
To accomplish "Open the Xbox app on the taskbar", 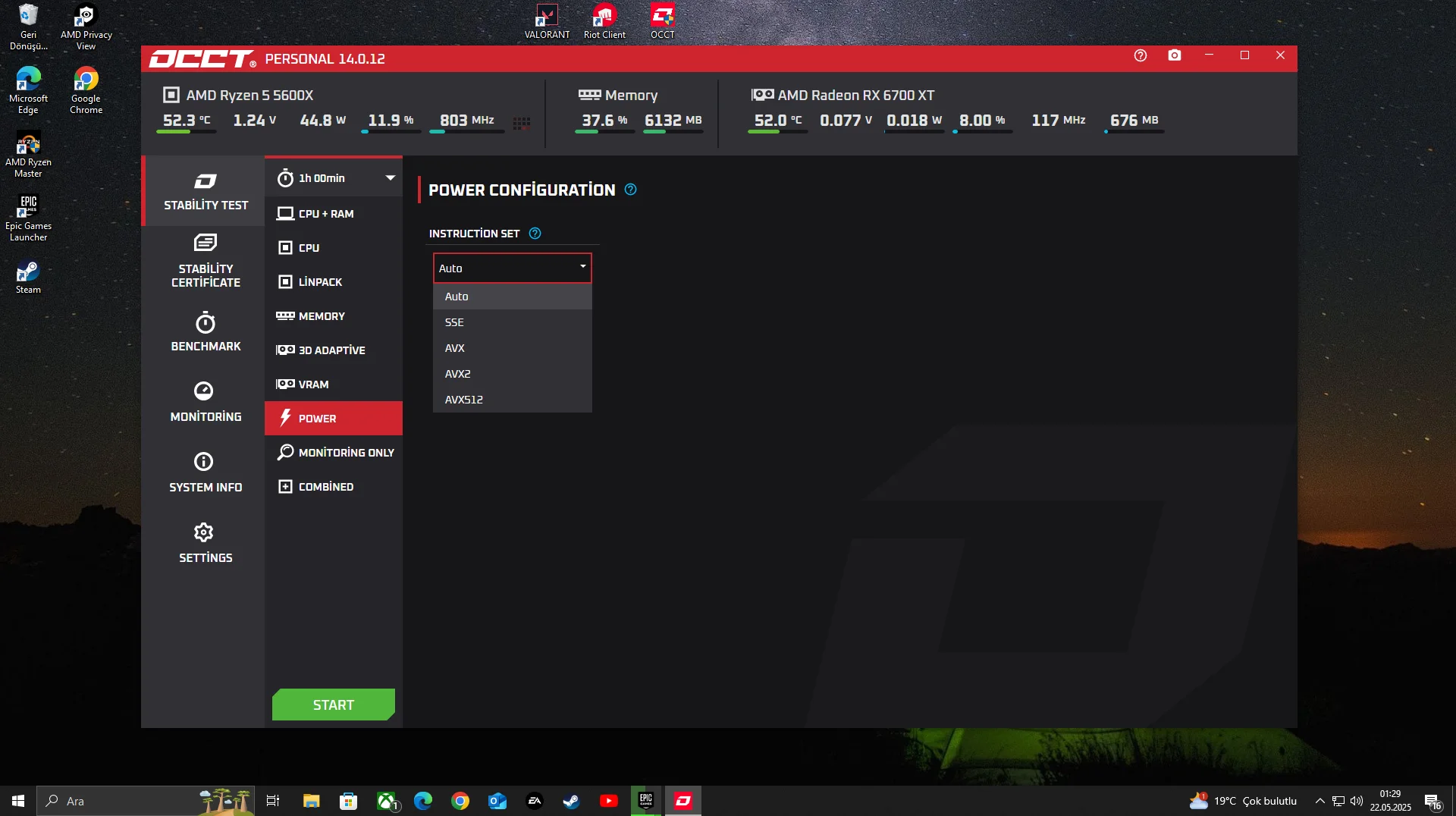I will tap(388, 801).
